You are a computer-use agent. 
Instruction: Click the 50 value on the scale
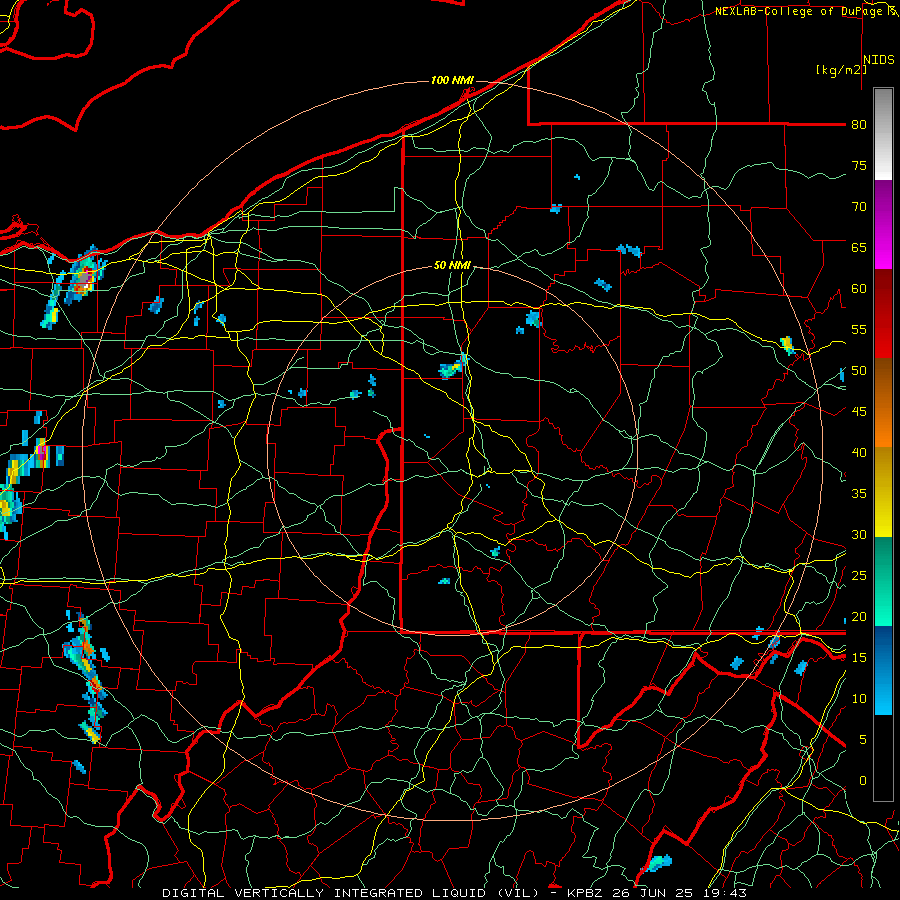click(x=859, y=371)
